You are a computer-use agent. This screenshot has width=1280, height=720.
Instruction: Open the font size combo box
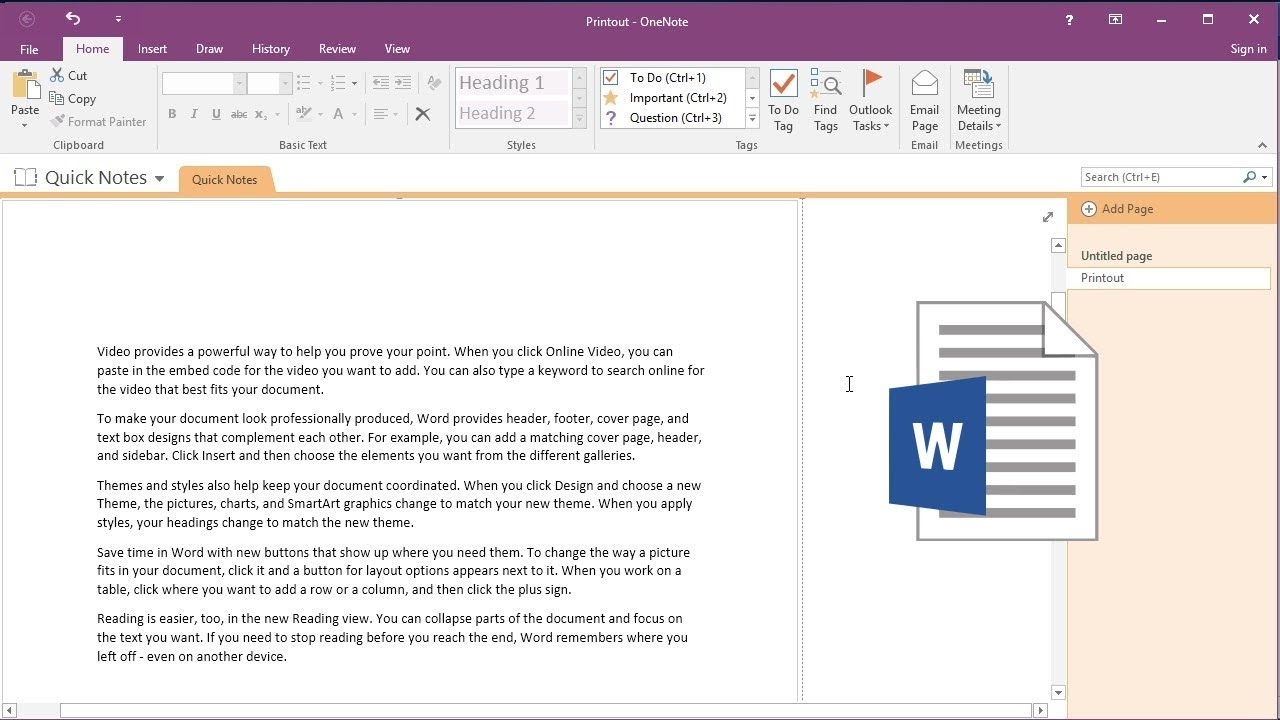[270, 83]
